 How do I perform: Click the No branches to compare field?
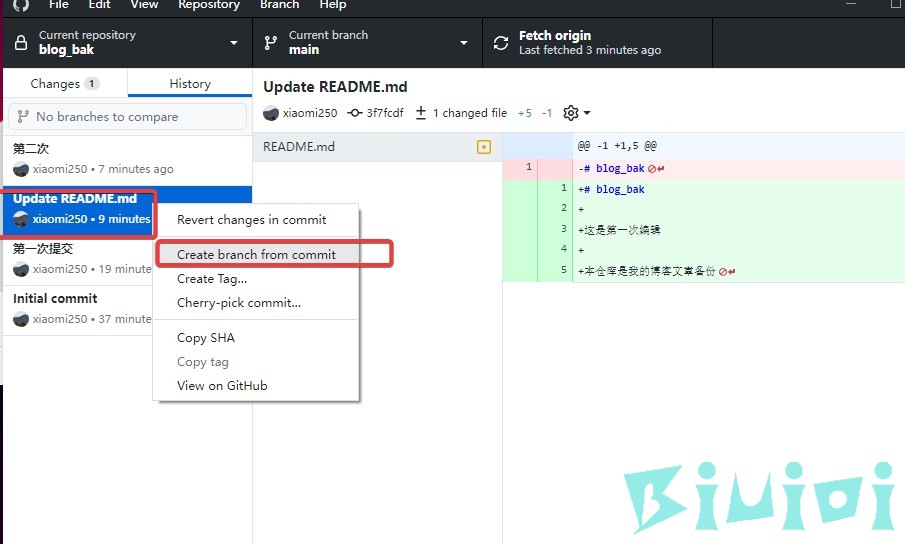tap(128, 117)
